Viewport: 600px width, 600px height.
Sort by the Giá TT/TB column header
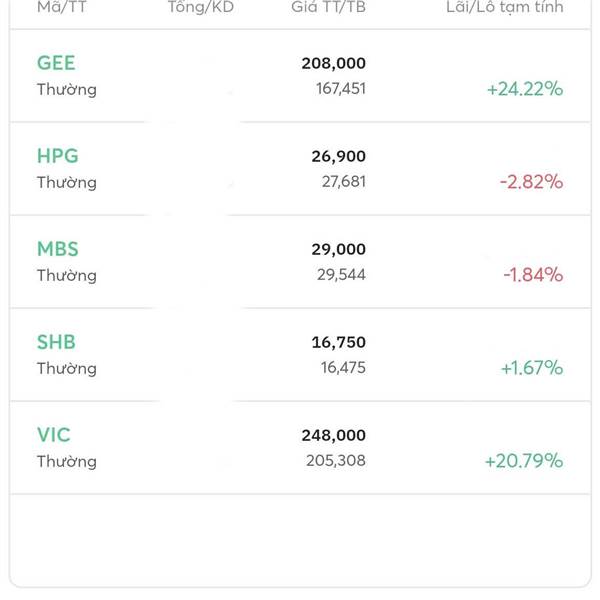click(328, 7)
